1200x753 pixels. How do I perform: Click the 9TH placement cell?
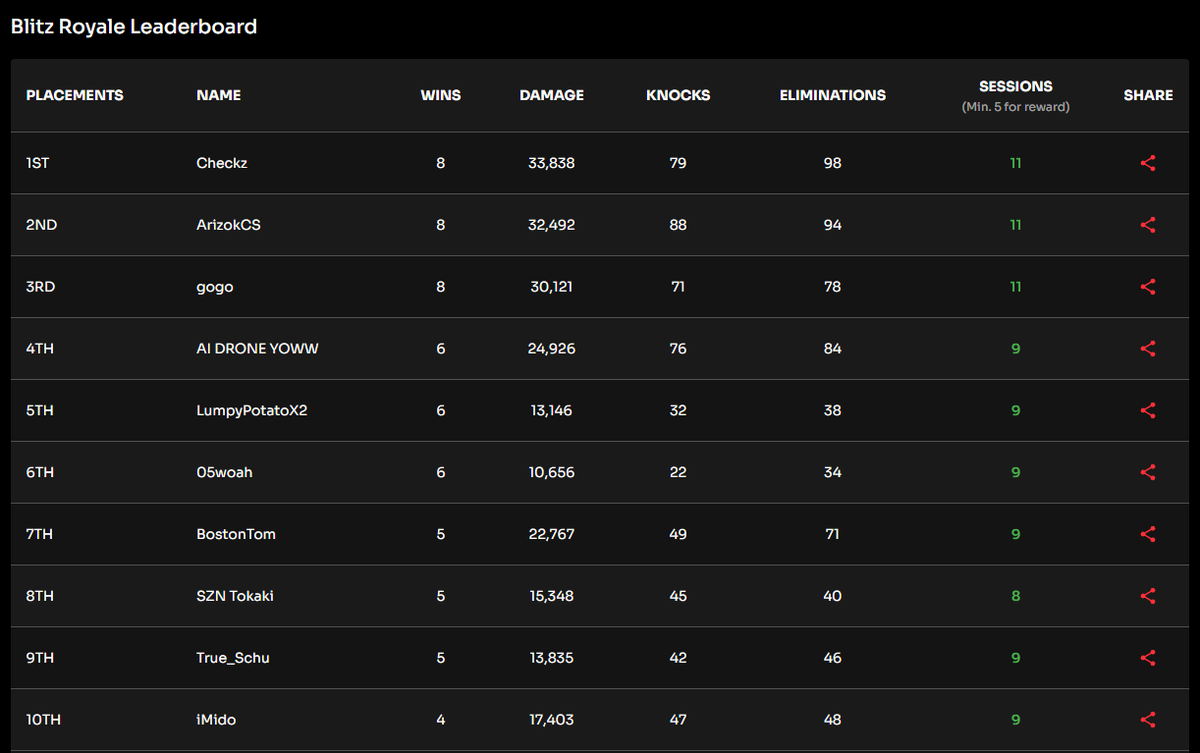[x=40, y=658]
